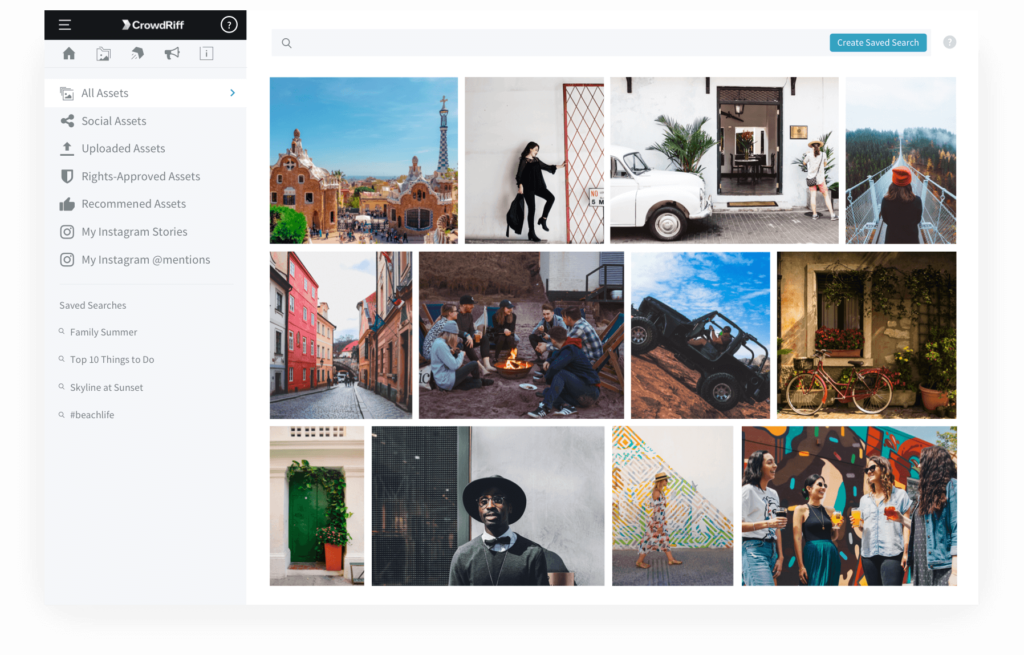Expand All Assets using its chevron arrow
Viewport: 1024px width, 655px height.
[x=231, y=92]
